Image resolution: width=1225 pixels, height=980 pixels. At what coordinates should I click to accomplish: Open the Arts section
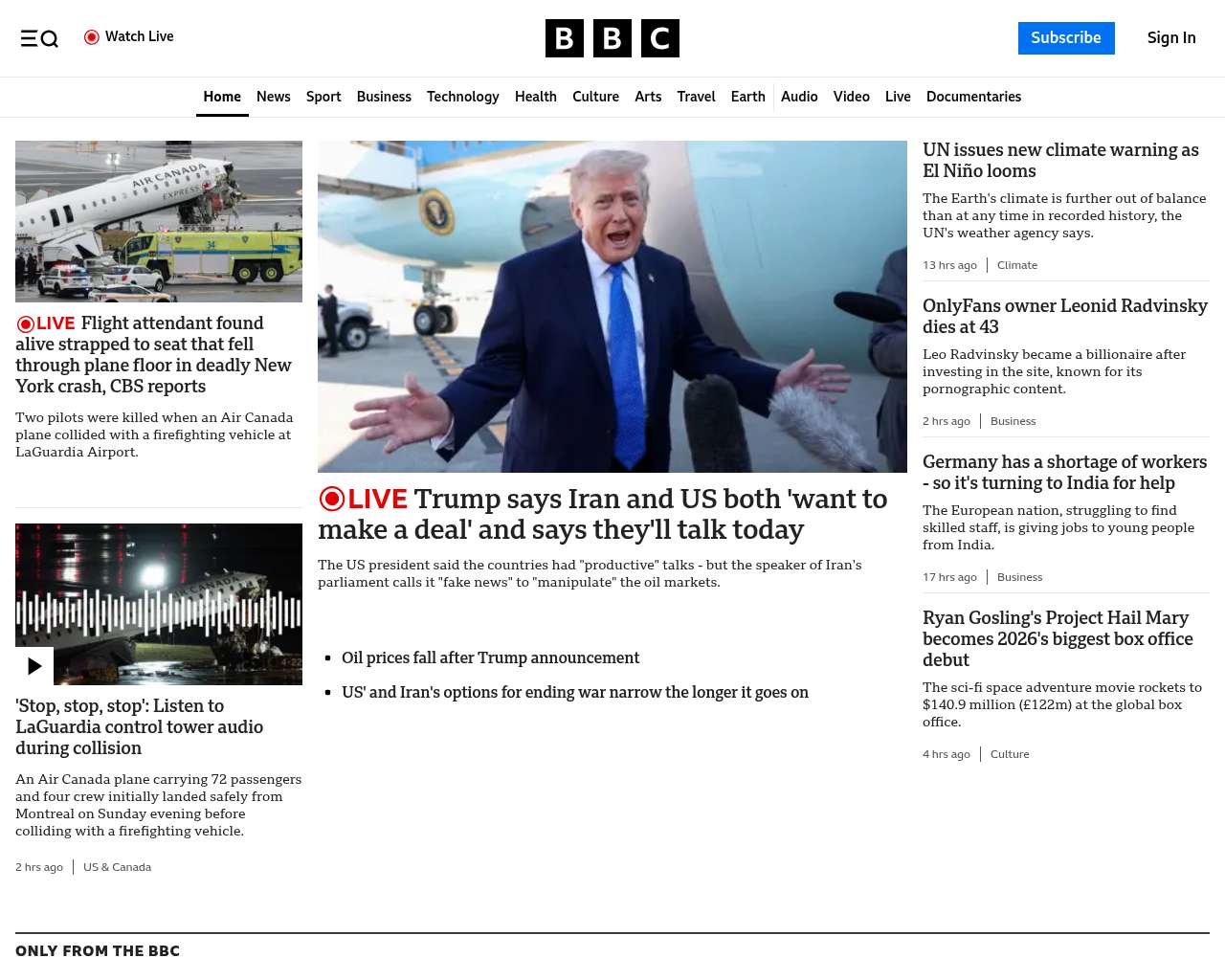click(x=648, y=97)
